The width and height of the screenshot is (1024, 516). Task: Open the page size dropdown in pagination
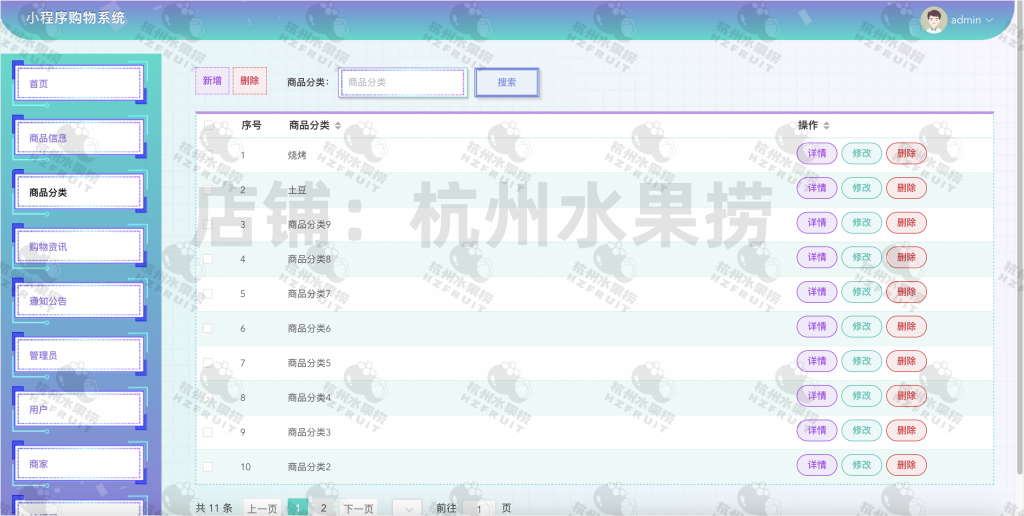tap(407, 508)
